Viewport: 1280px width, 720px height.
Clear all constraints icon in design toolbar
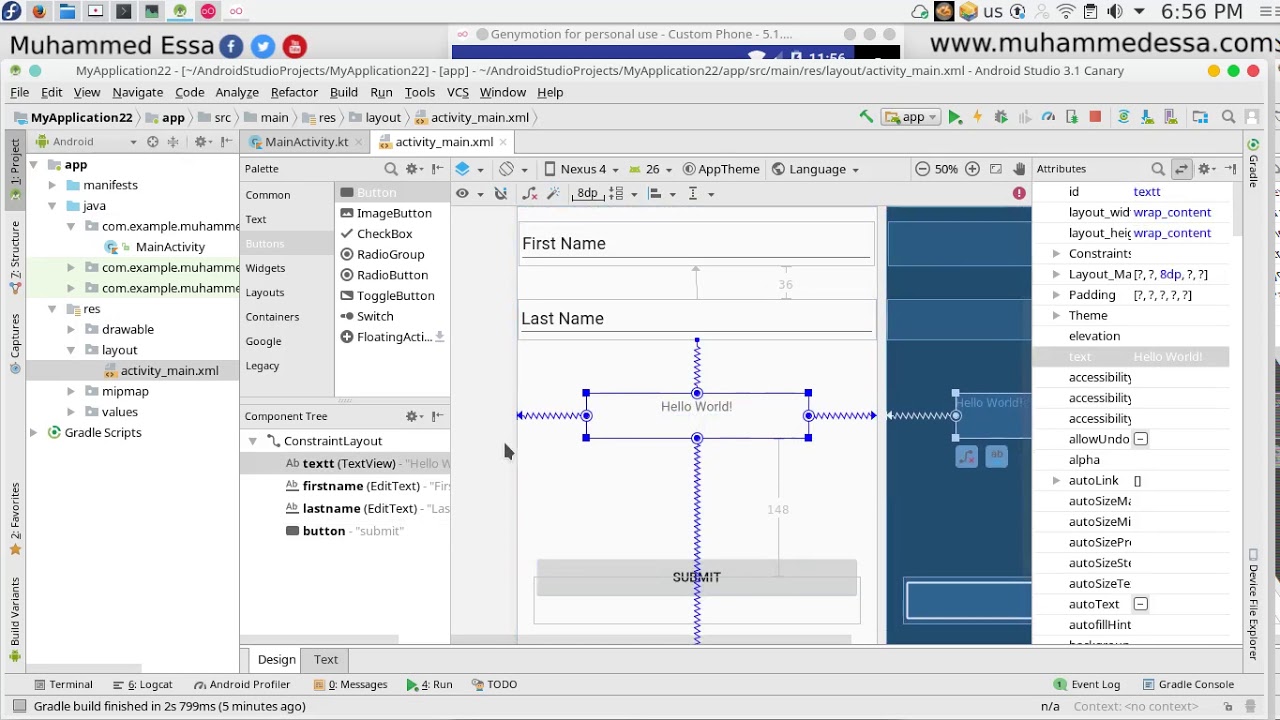click(x=530, y=193)
